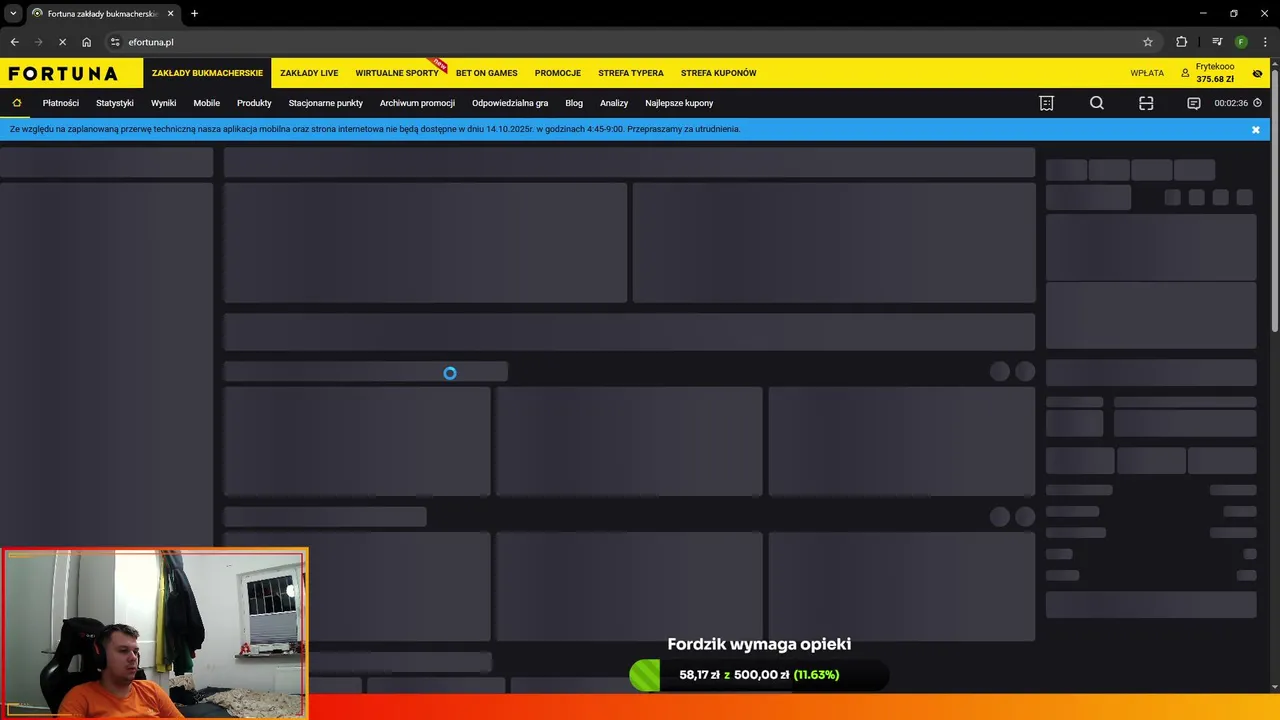The width and height of the screenshot is (1280, 720).
Task: Open Bet On Games section
Action: pos(486,73)
